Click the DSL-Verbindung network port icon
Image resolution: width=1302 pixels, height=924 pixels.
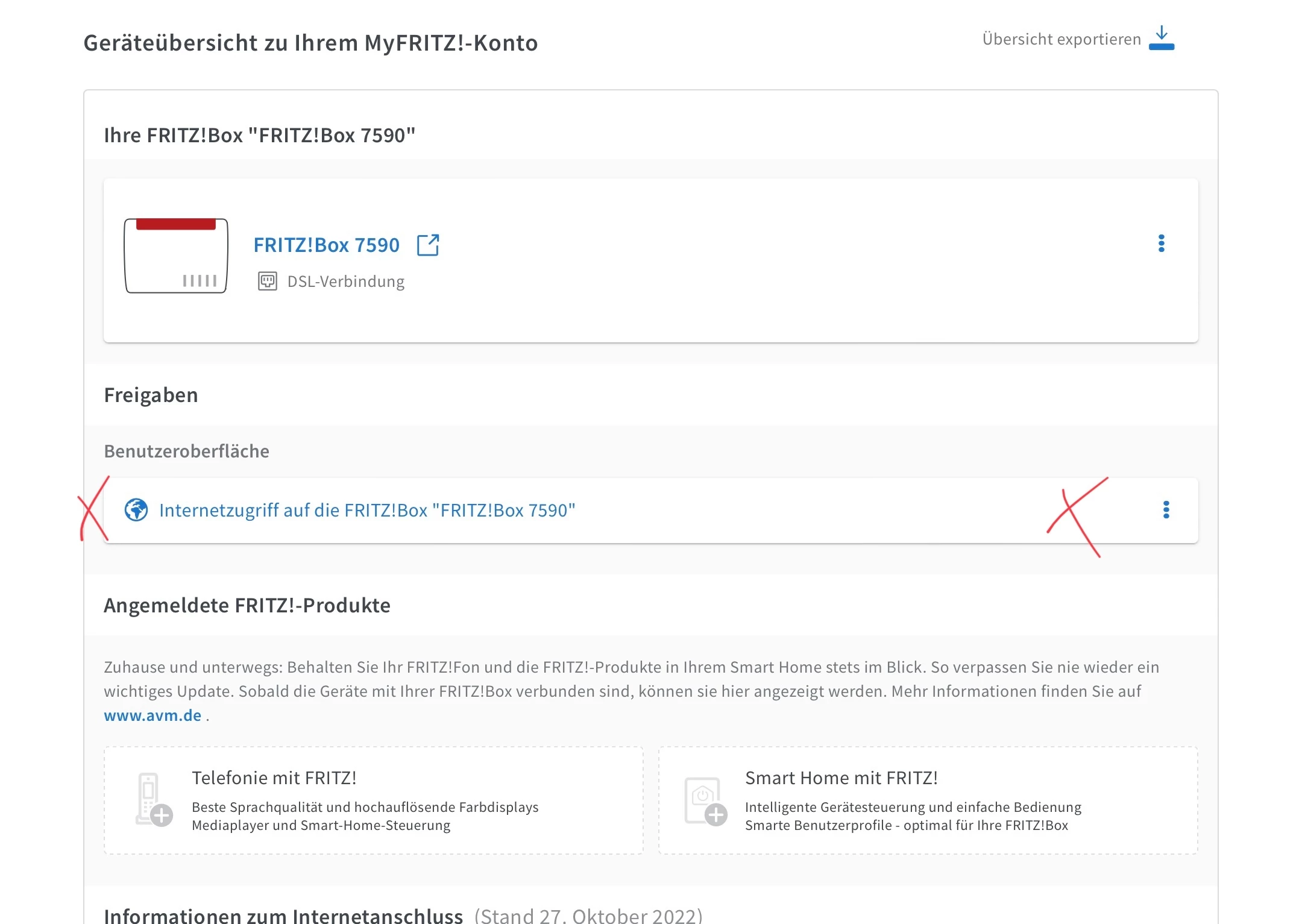click(268, 281)
